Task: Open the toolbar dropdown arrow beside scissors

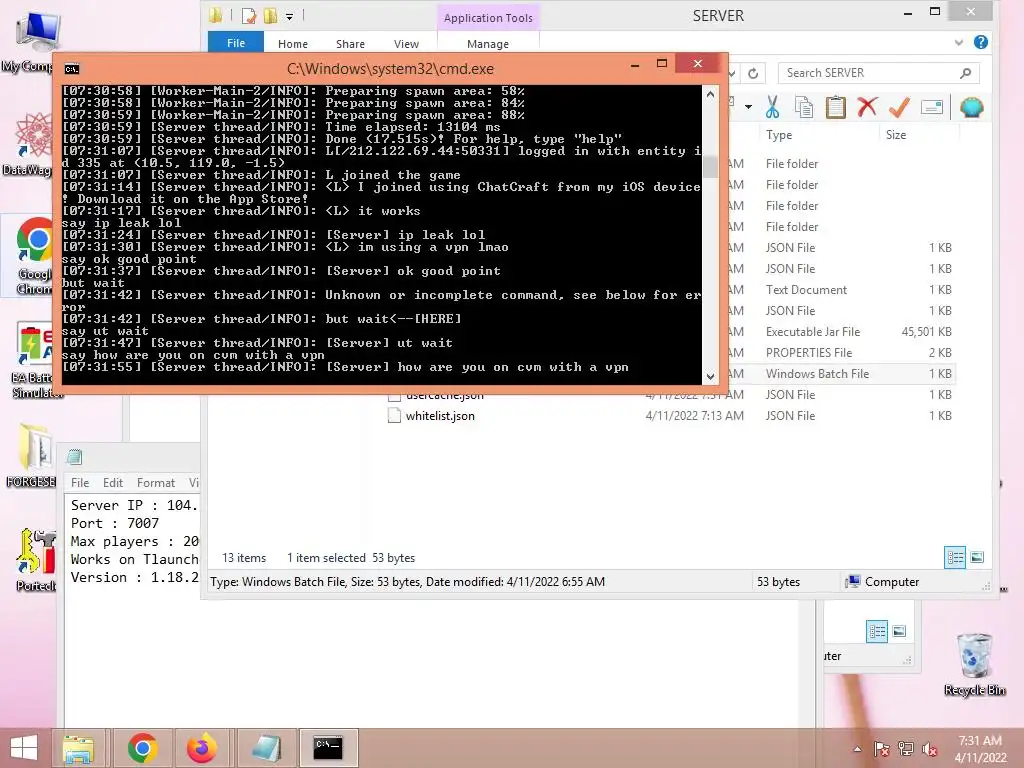Action: pyautogui.click(x=748, y=107)
